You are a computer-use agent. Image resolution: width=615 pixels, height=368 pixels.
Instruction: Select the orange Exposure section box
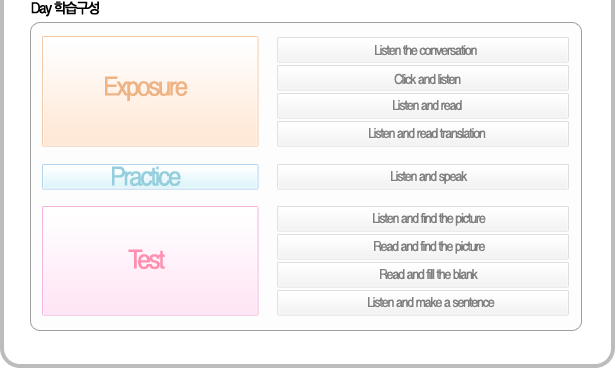pos(150,91)
